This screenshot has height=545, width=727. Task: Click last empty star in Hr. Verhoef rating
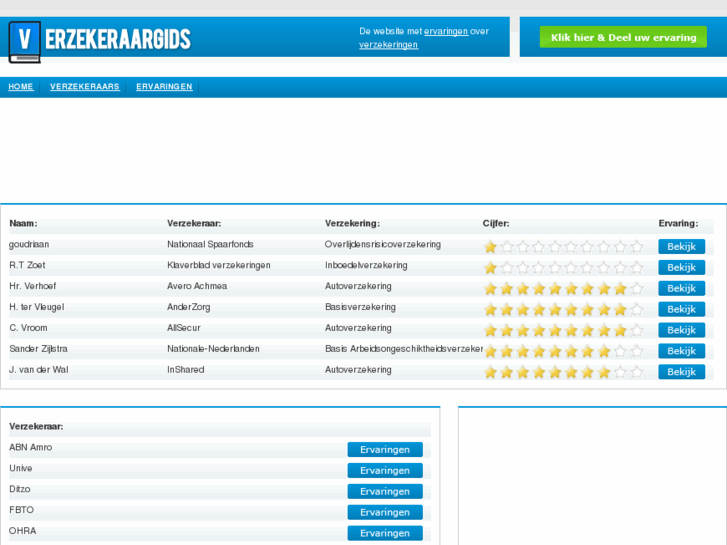[637, 289]
